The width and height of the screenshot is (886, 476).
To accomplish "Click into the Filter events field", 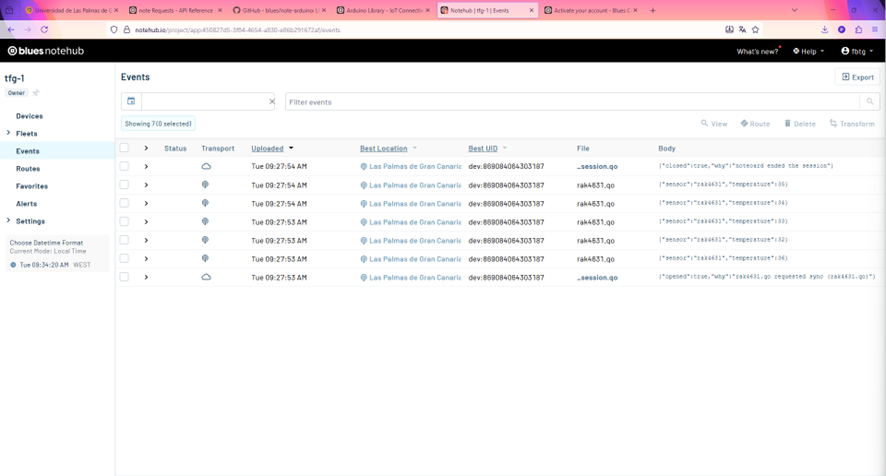I will coord(572,102).
